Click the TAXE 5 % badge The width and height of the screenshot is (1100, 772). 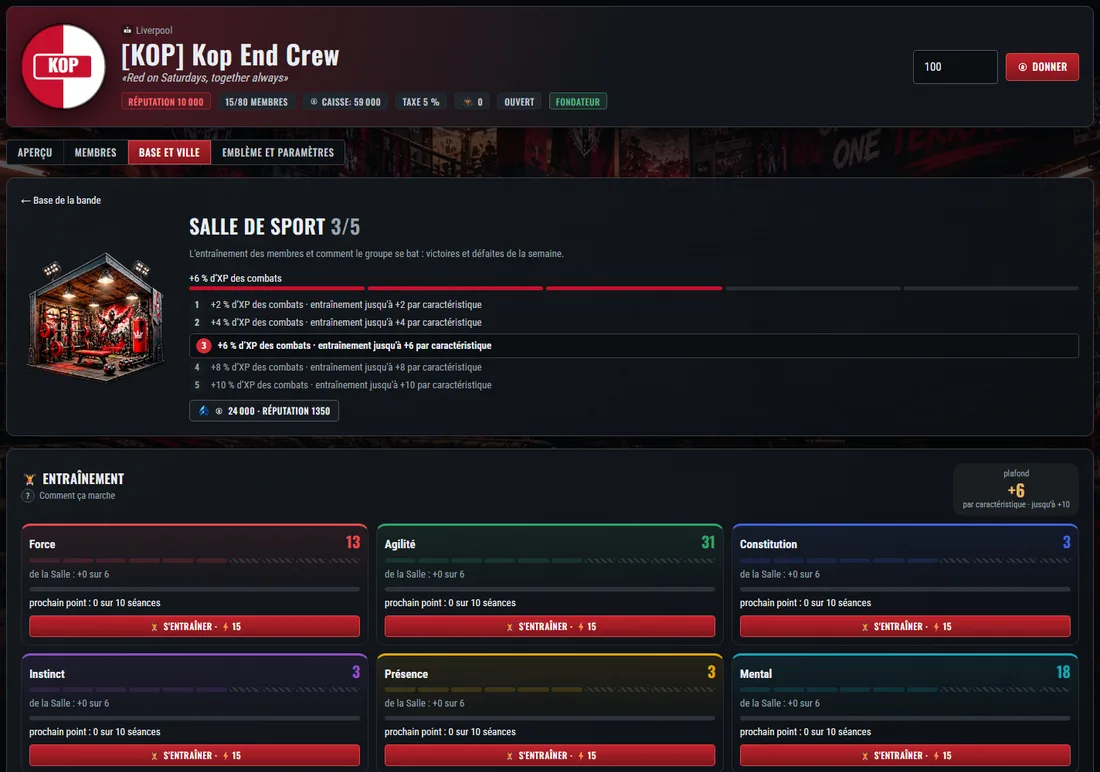tap(421, 102)
